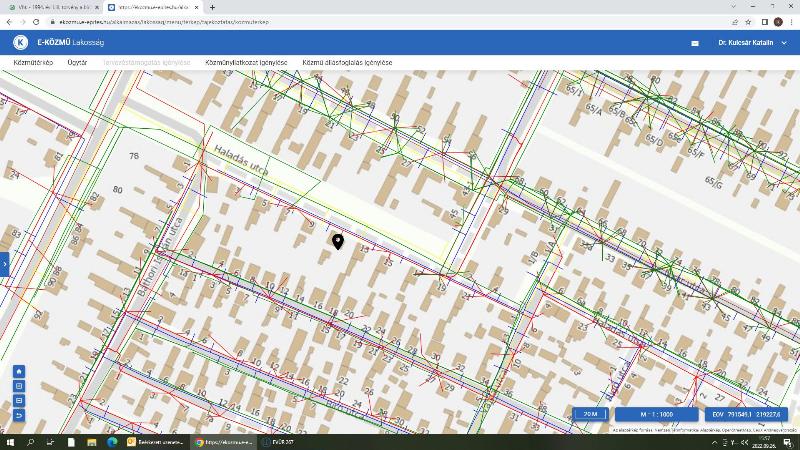The image size is (800, 450).
Task: Switch to Outlook taskbar window
Action: pos(156,442)
